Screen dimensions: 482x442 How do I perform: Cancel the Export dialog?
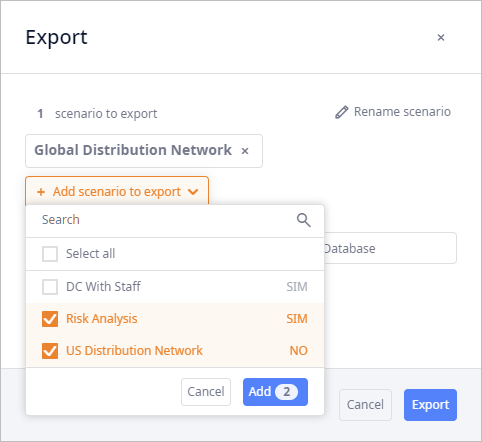click(365, 405)
